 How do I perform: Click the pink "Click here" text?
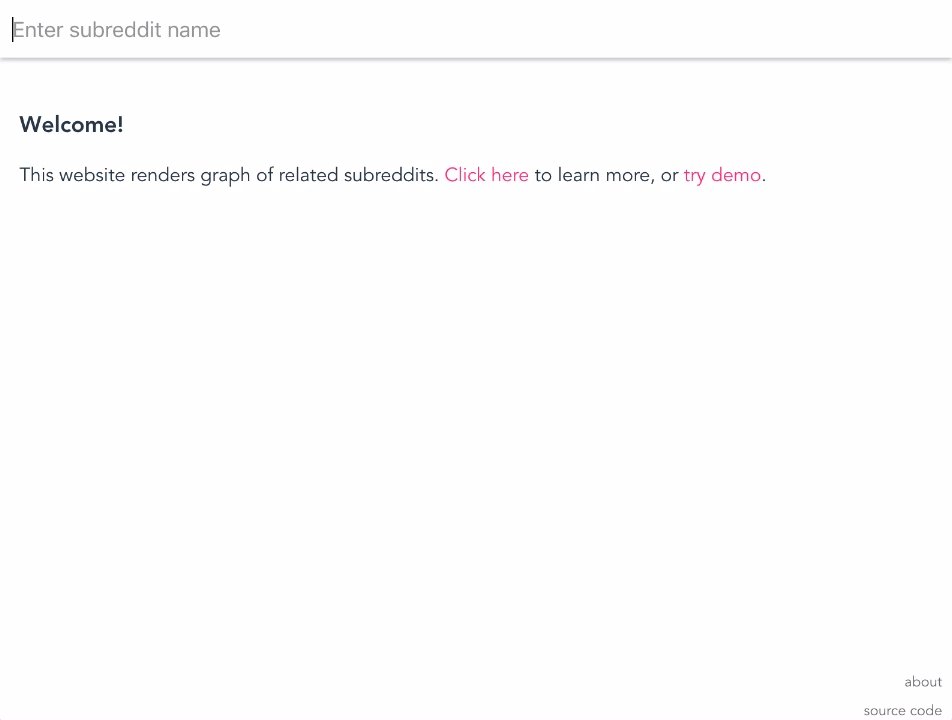tap(486, 175)
